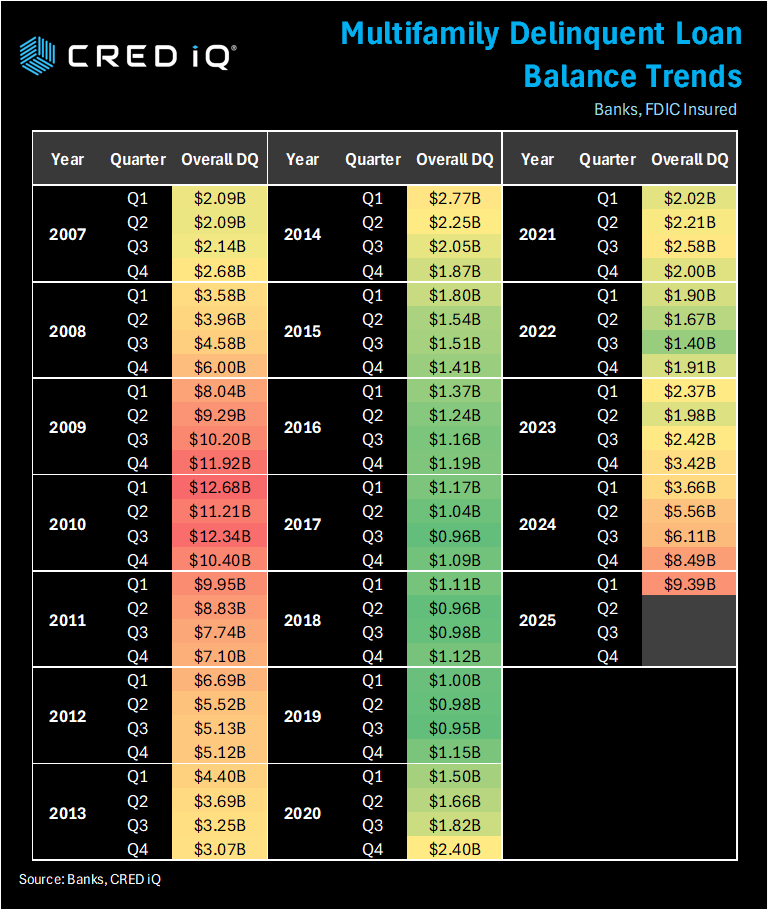The image size is (768, 910).
Task: Click the 2021 year row label
Action: [537, 235]
